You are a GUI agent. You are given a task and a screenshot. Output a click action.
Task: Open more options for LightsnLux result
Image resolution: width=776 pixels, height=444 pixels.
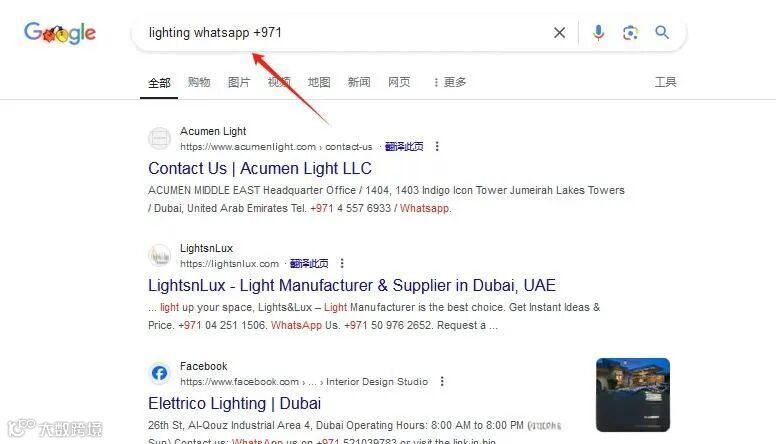pyautogui.click(x=341, y=263)
